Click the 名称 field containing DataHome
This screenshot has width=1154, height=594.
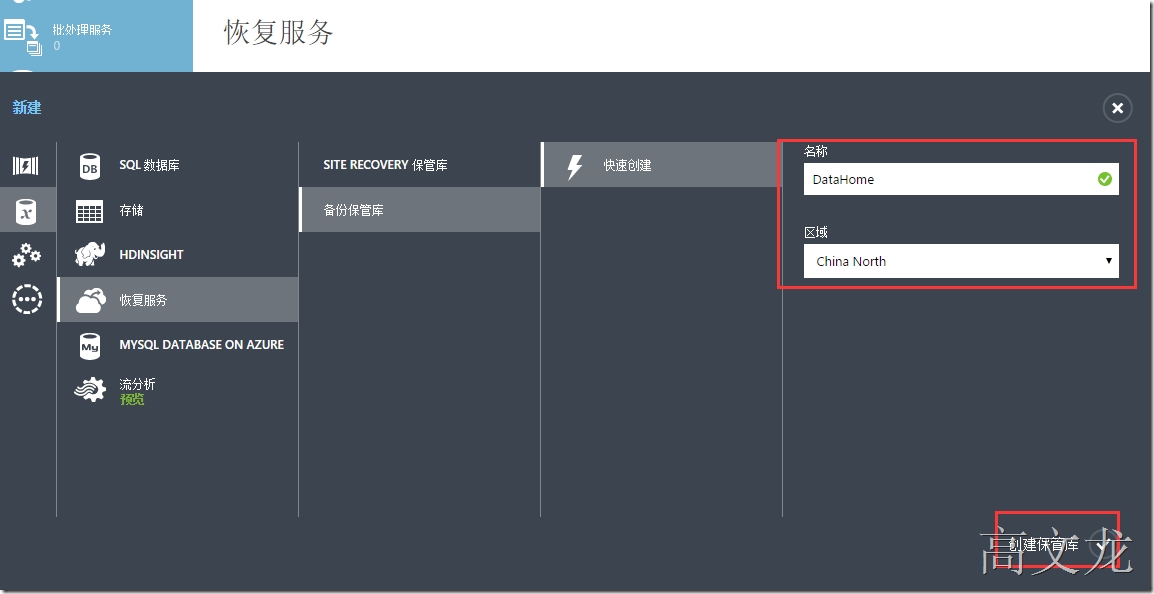point(960,179)
